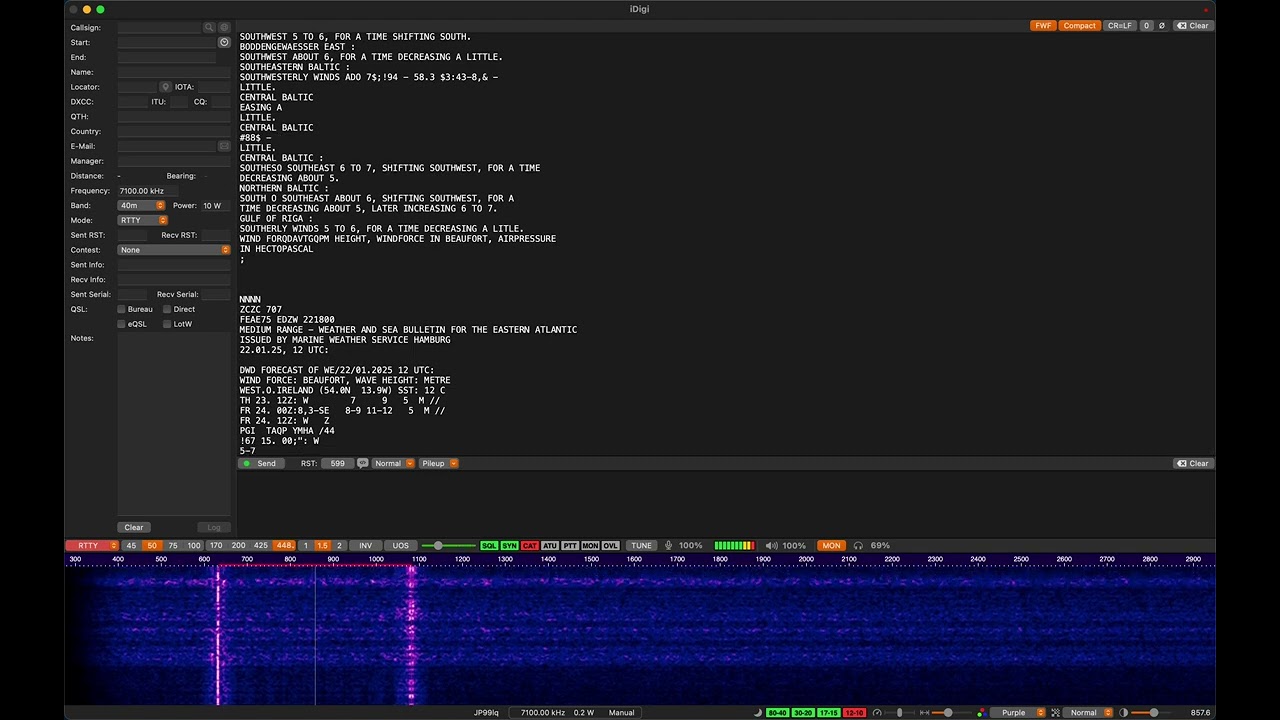Click the waterfall speed gauge icon
1280x720 pixels.
click(877, 713)
